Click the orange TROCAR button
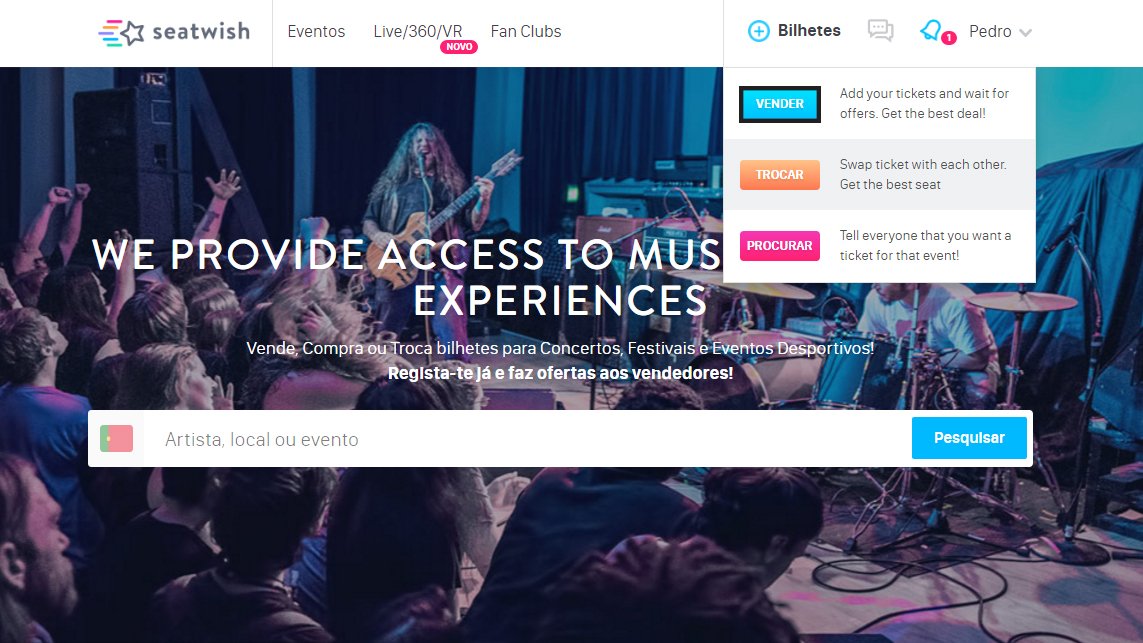 point(779,175)
